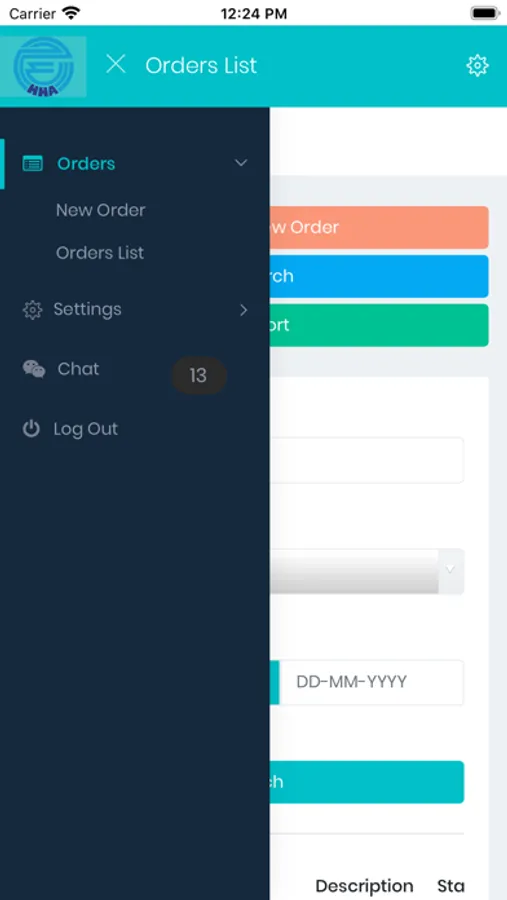Screen dimensions: 507x900
Task: Click the Log Out power icon
Action: point(31,429)
